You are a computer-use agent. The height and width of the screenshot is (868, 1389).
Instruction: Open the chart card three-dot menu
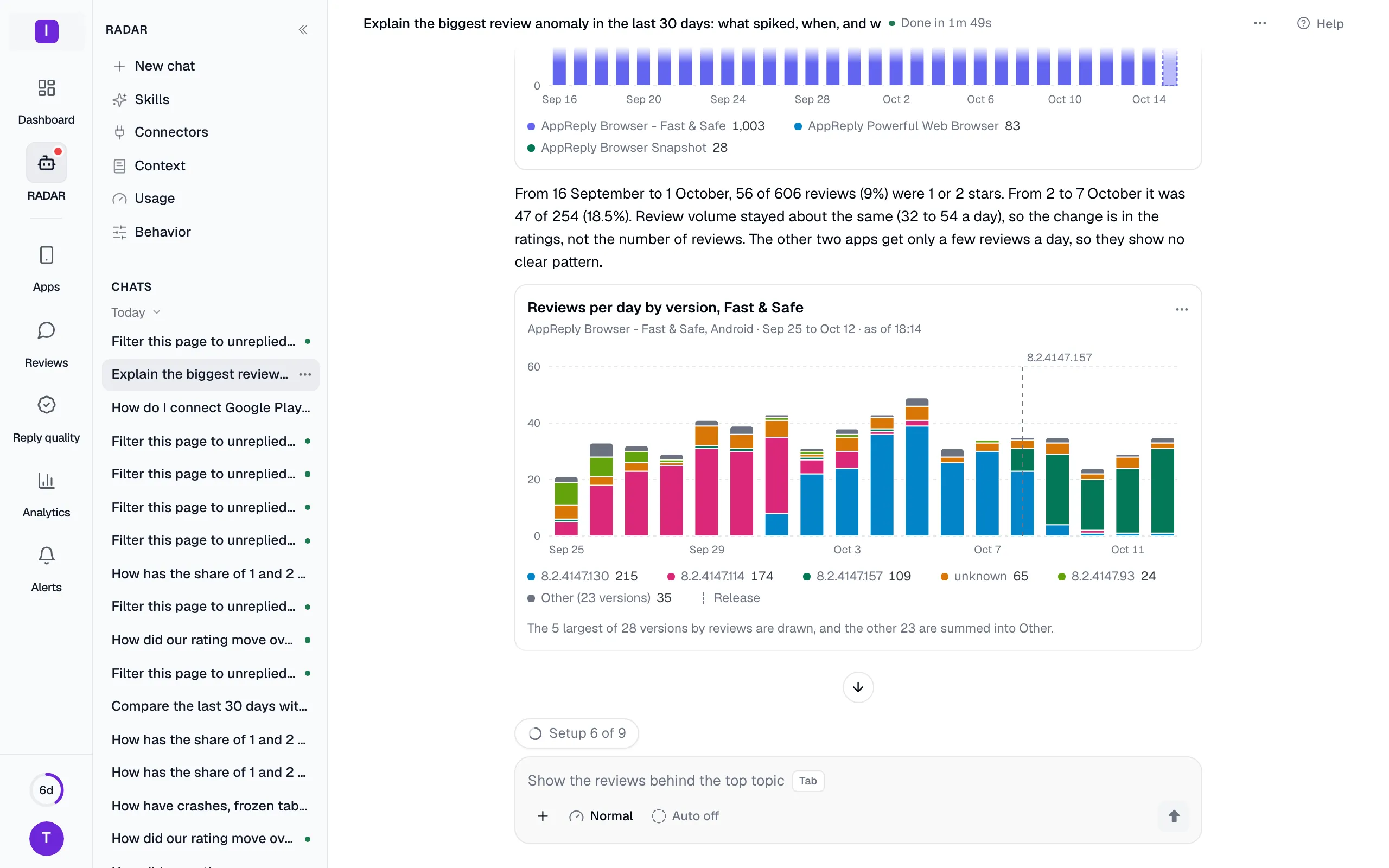[x=1181, y=309]
